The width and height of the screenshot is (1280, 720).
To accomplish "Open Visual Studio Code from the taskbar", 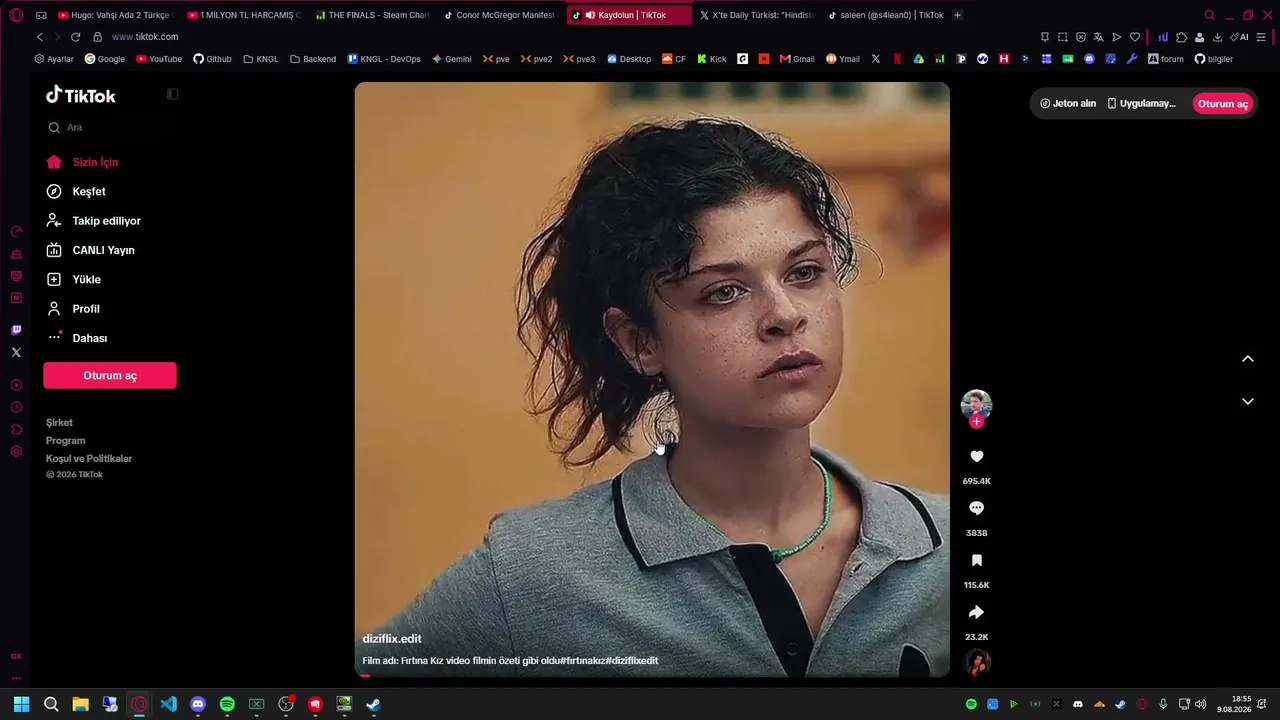I will click(168, 704).
